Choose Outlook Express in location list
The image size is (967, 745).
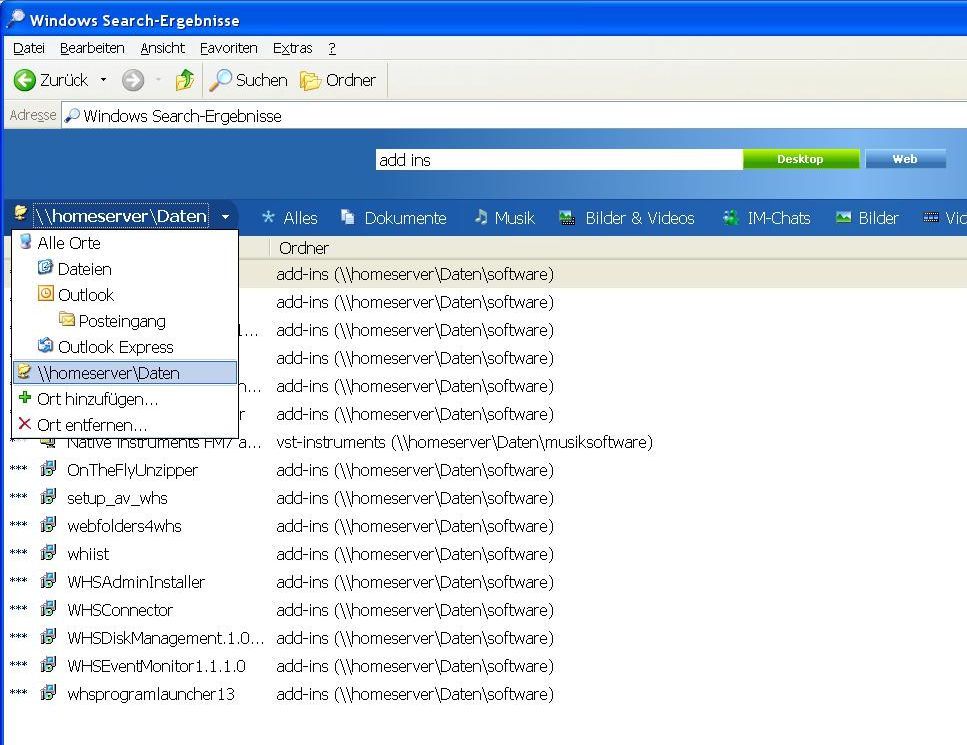[x=125, y=347]
